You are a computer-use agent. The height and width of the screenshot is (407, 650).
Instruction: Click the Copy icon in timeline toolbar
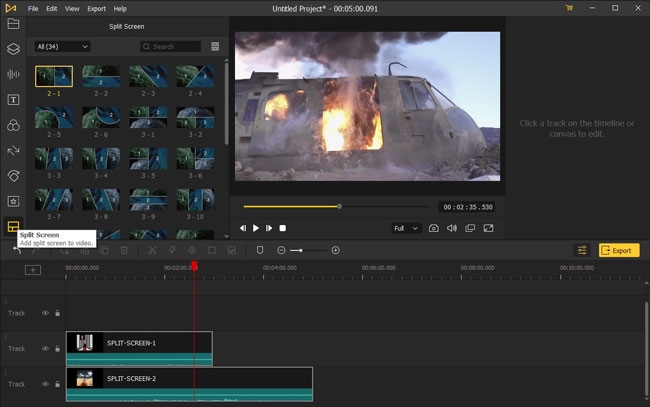click(x=104, y=250)
